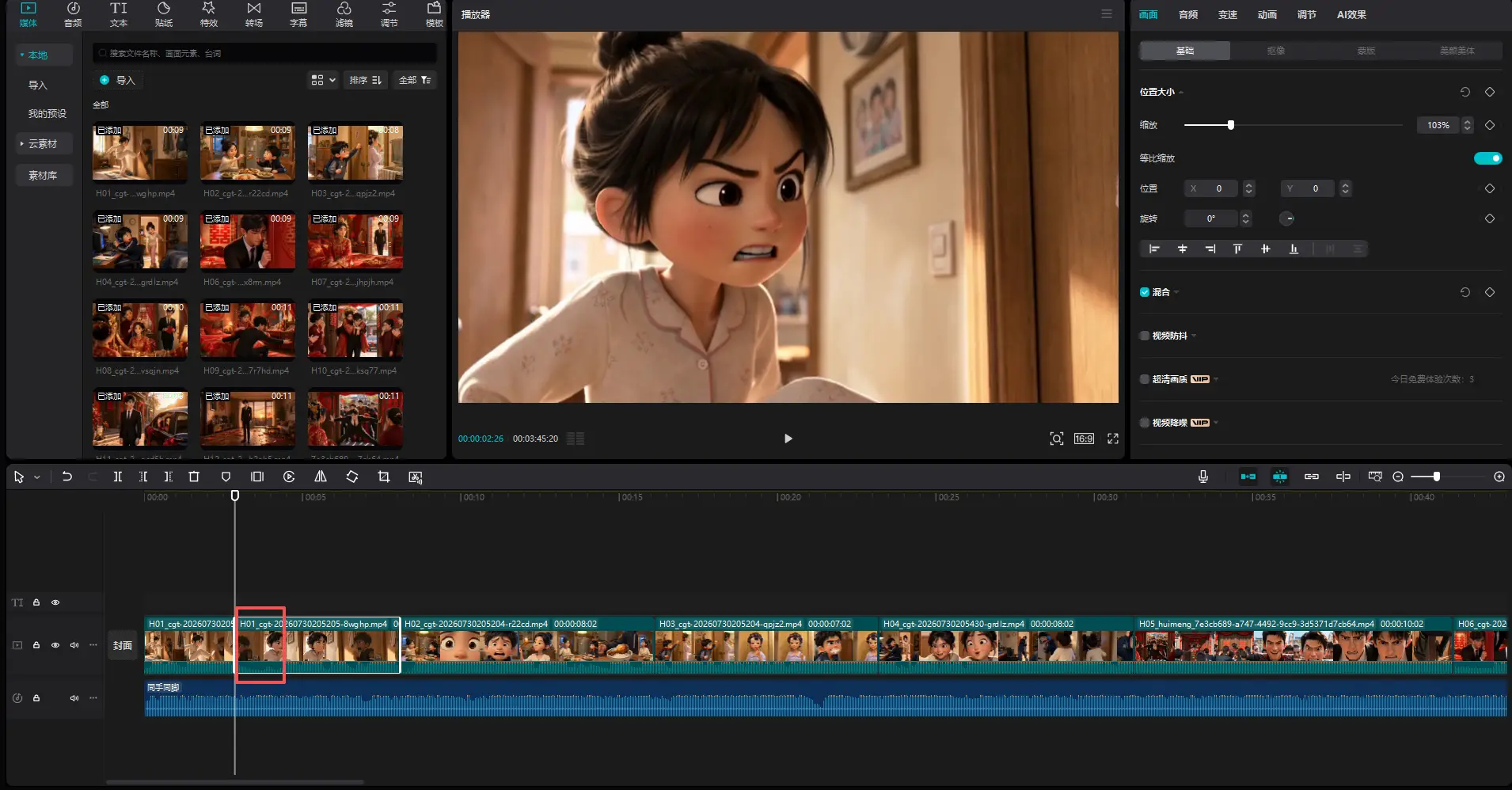Select the 蒙版 mask sub-tab
The width and height of the screenshot is (1512, 790).
[1366, 51]
